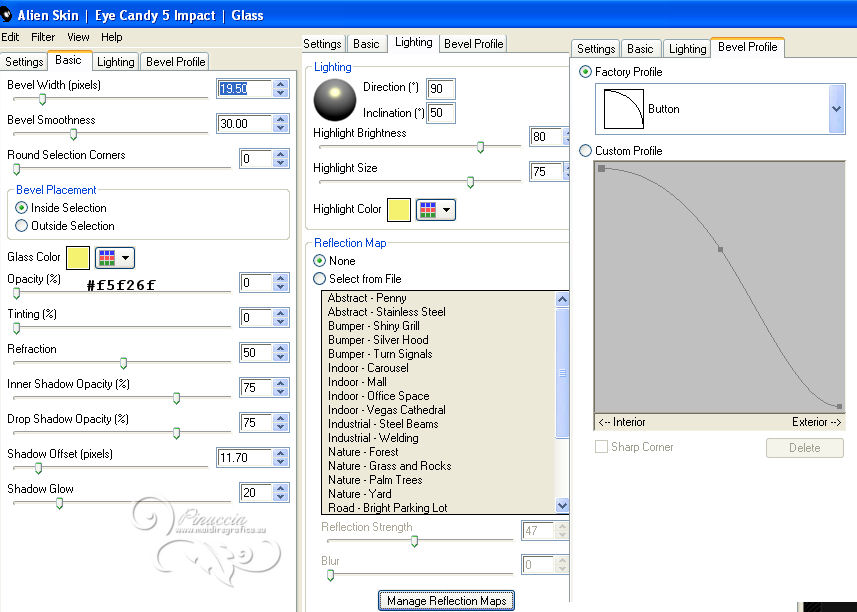Screen dimensions: 857x612
Task: Click the Glass Color palette grid icon
Action: pos(107,258)
